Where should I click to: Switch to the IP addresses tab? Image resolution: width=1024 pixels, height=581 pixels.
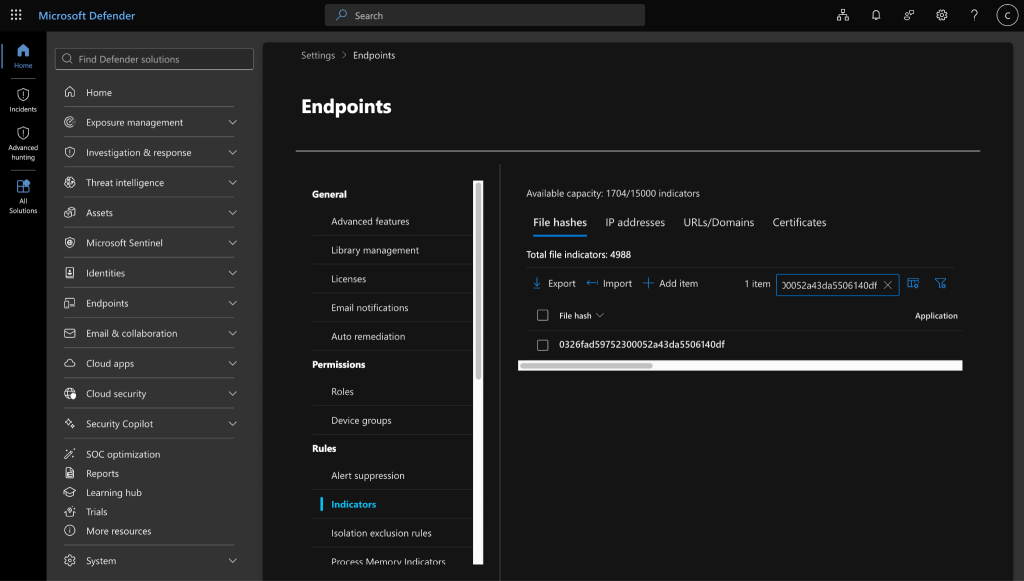pos(635,223)
